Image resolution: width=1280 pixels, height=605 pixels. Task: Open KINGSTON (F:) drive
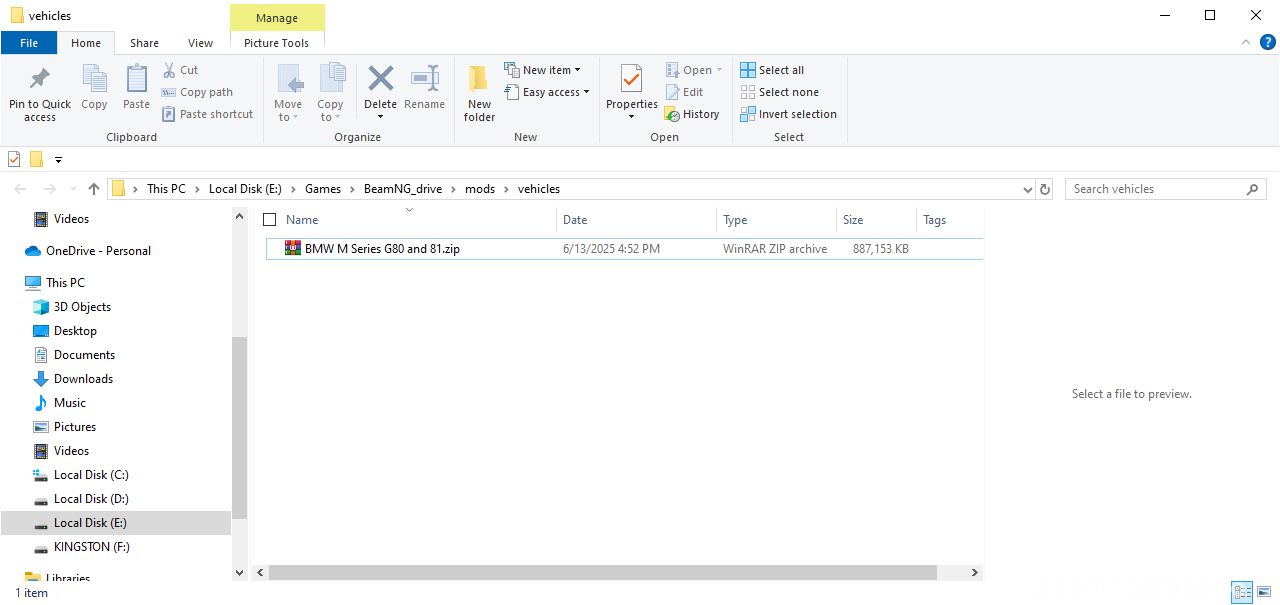pyautogui.click(x=92, y=547)
